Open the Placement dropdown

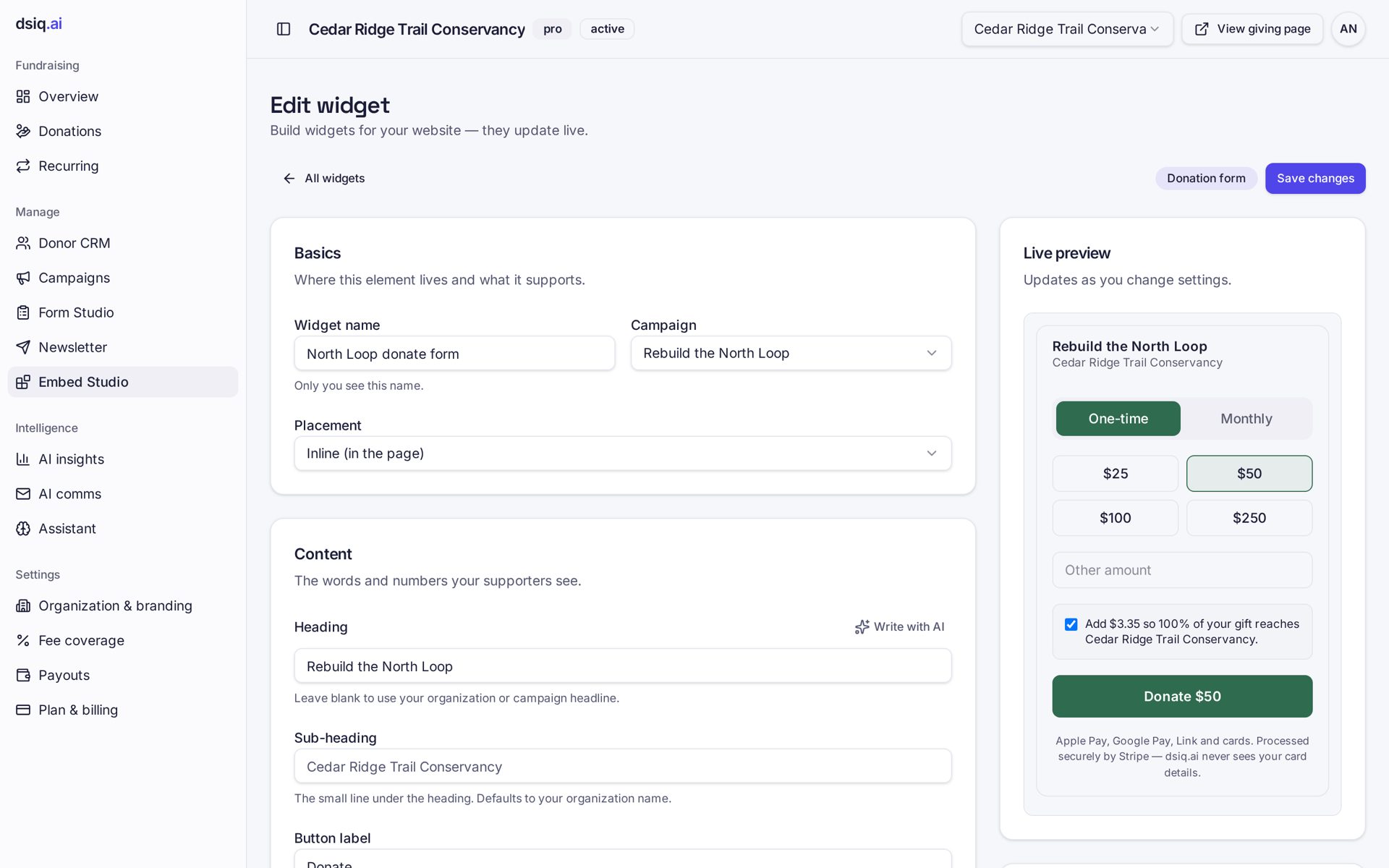click(x=622, y=454)
